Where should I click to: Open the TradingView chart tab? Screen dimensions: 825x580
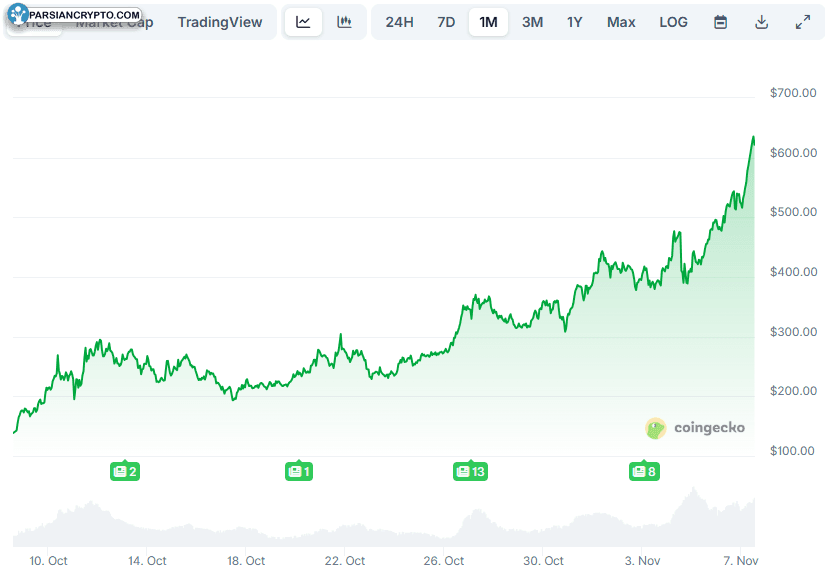220,22
